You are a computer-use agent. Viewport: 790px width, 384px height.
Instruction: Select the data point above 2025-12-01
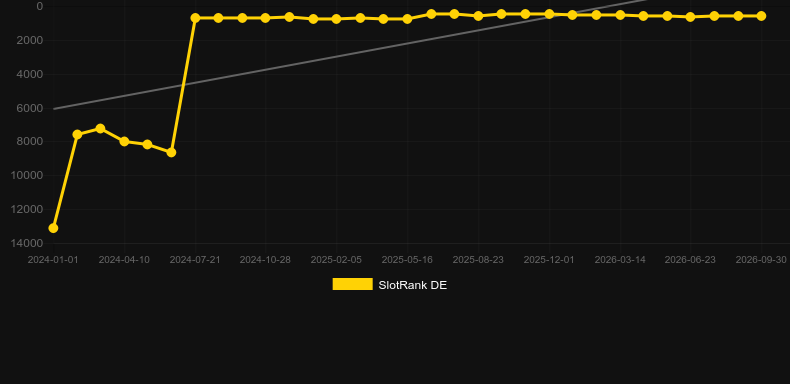point(550,14)
